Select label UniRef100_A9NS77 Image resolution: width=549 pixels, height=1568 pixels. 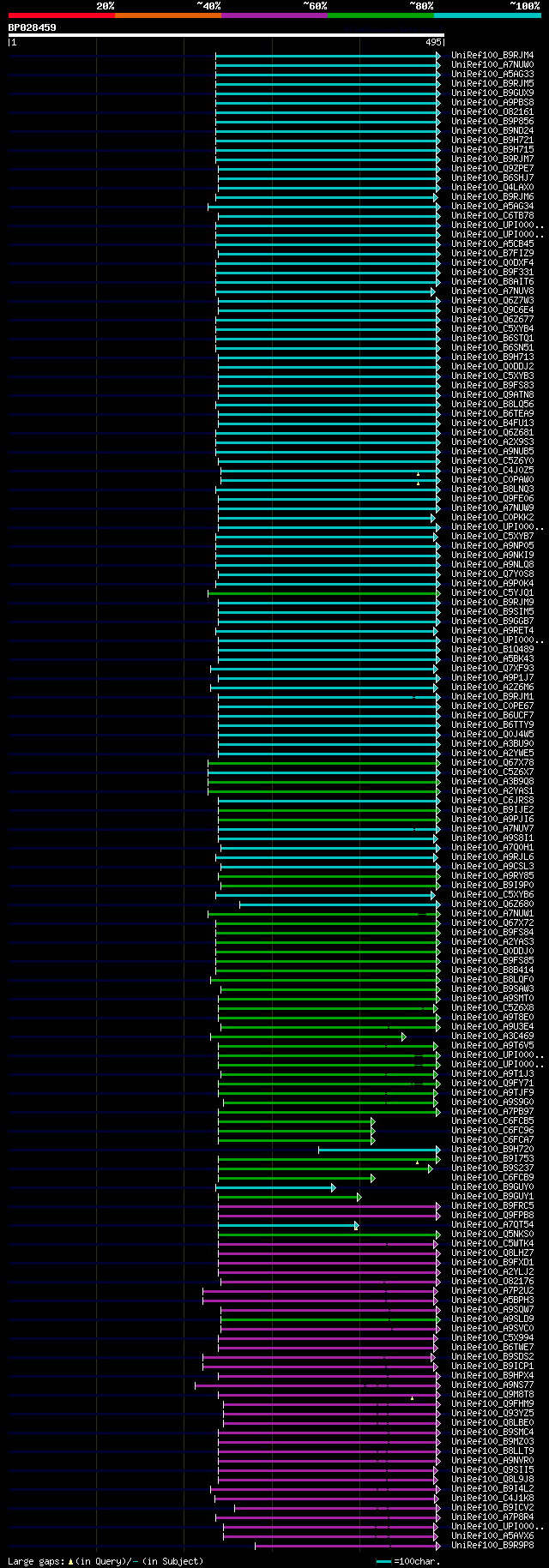pos(492,1385)
